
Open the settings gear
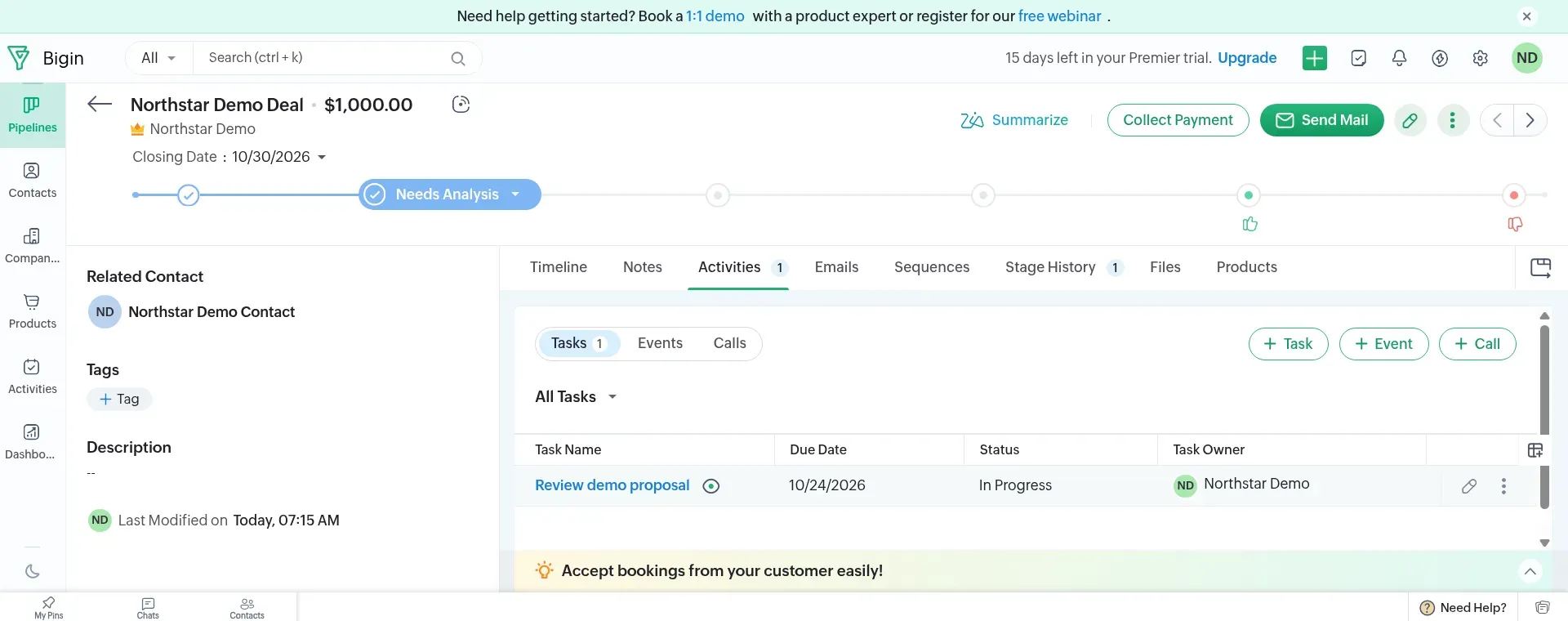pos(1480,58)
